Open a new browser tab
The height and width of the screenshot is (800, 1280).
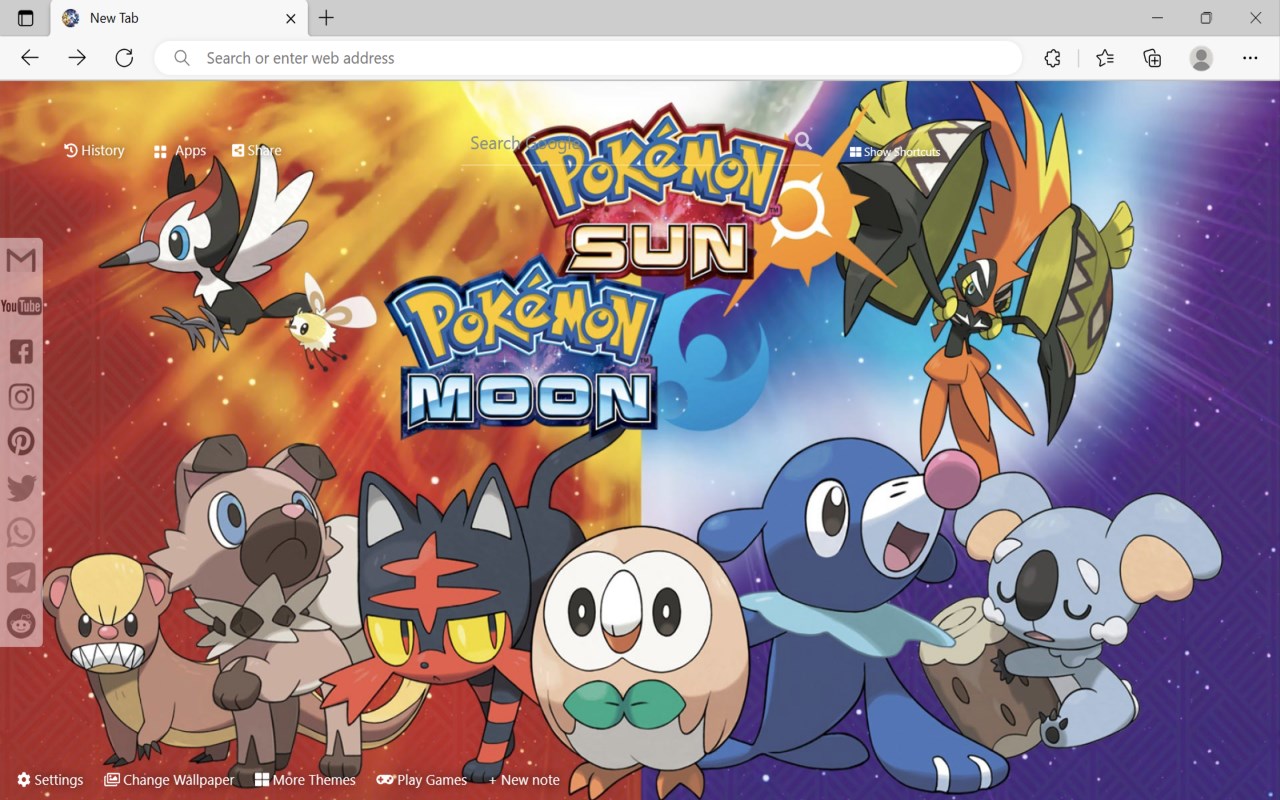click(326, 18)
